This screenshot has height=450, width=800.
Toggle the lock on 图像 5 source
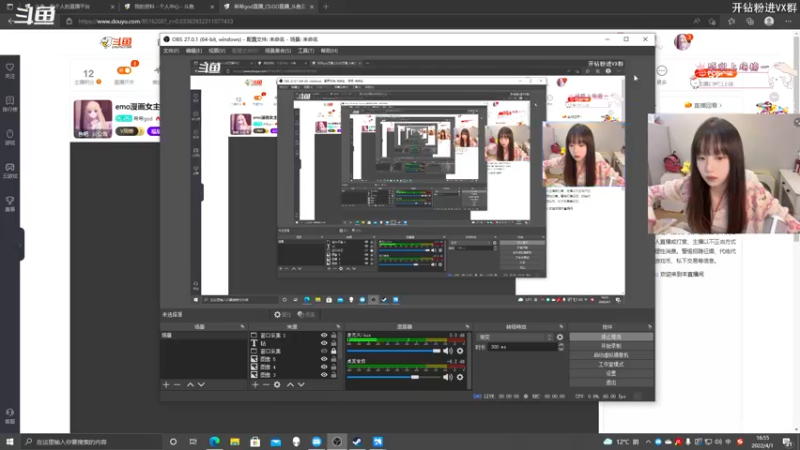point(334,359)
